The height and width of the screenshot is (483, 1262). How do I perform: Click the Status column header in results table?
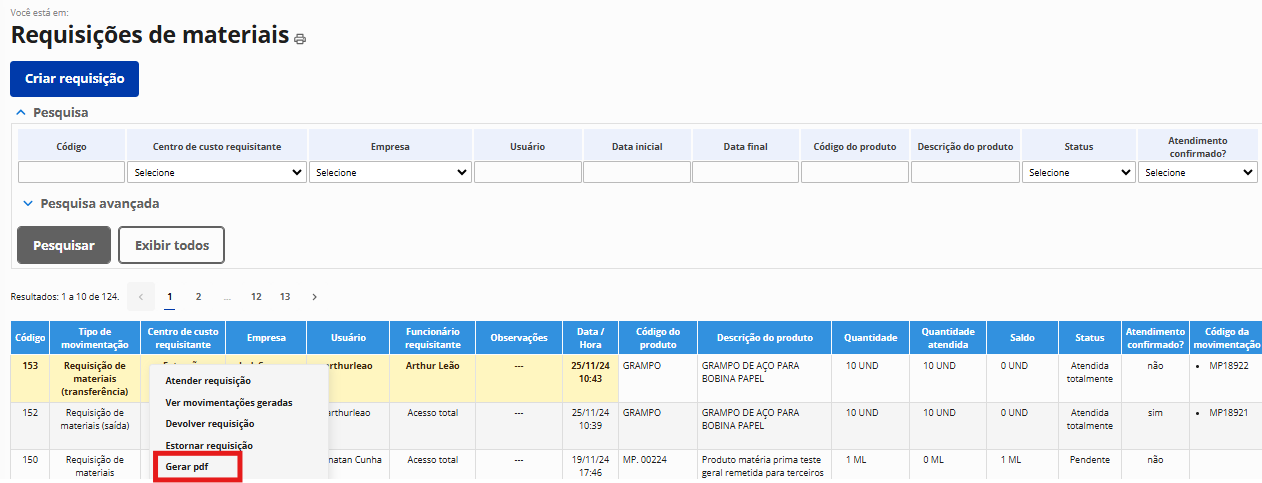click(x=1089, y=338)
